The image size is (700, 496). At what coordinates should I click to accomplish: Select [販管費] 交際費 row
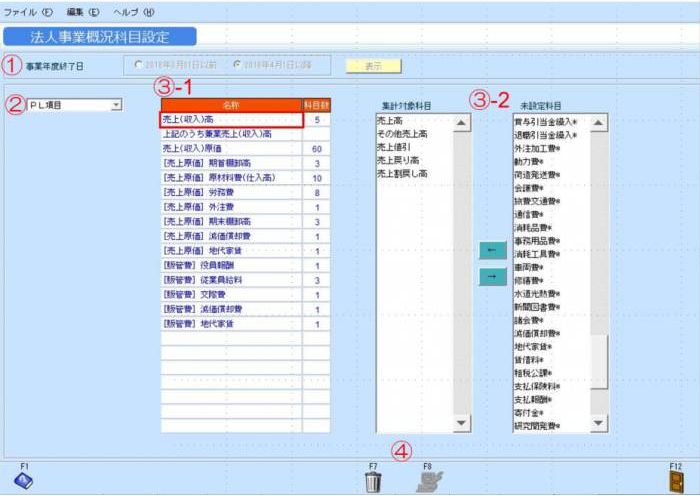pyautogui.click(x=246, y=295)
